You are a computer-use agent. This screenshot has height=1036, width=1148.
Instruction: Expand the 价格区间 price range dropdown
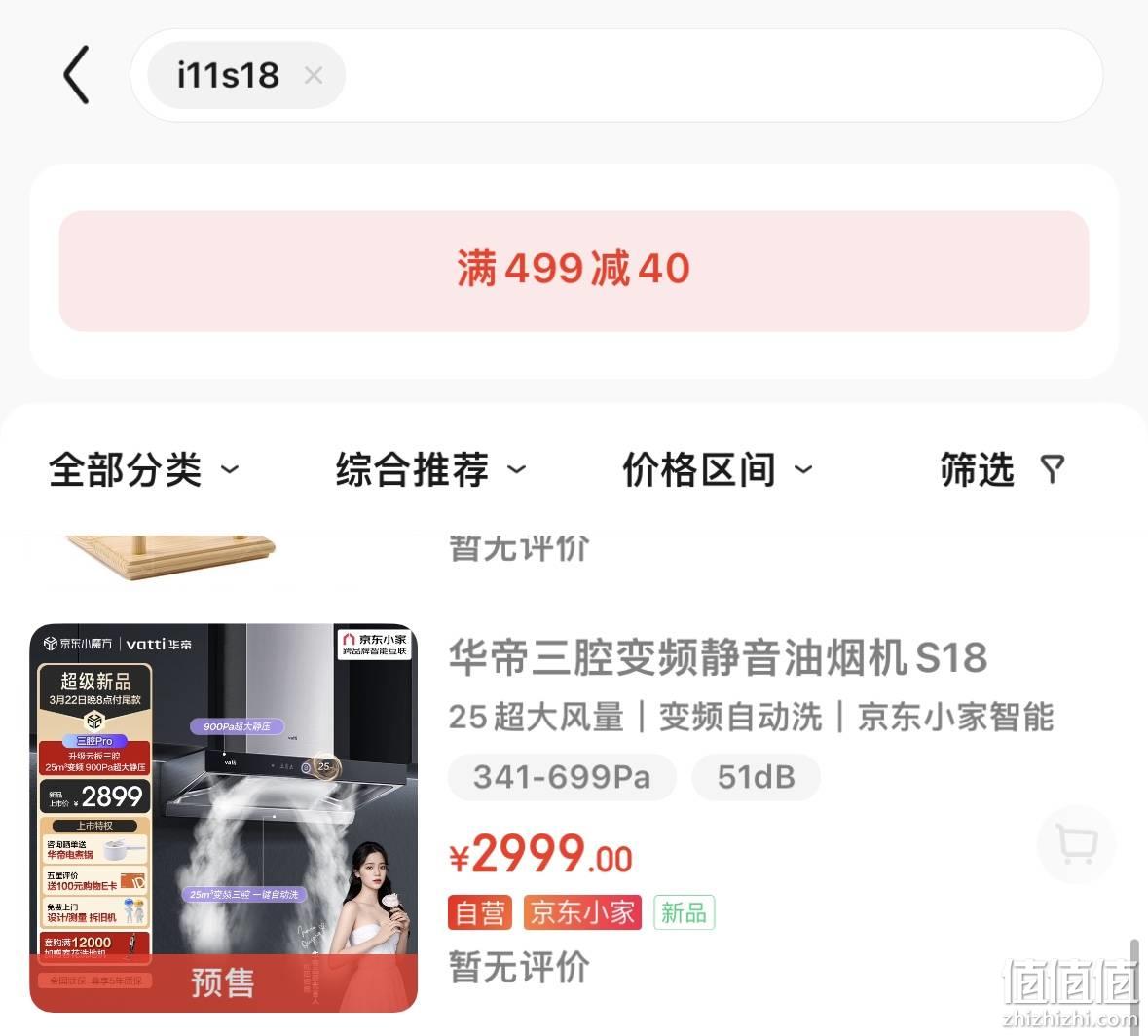tap(718, 469)
